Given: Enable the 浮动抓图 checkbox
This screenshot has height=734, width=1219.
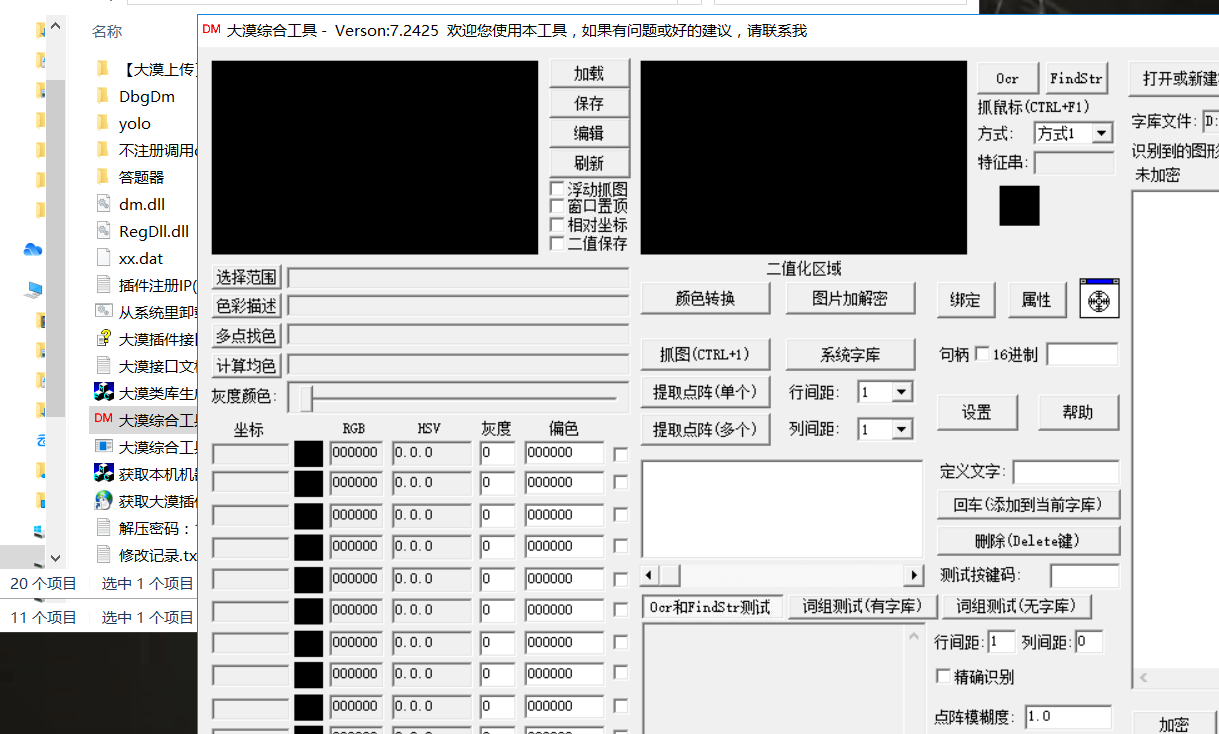Looking at the screenshot, I should (557, 189).
